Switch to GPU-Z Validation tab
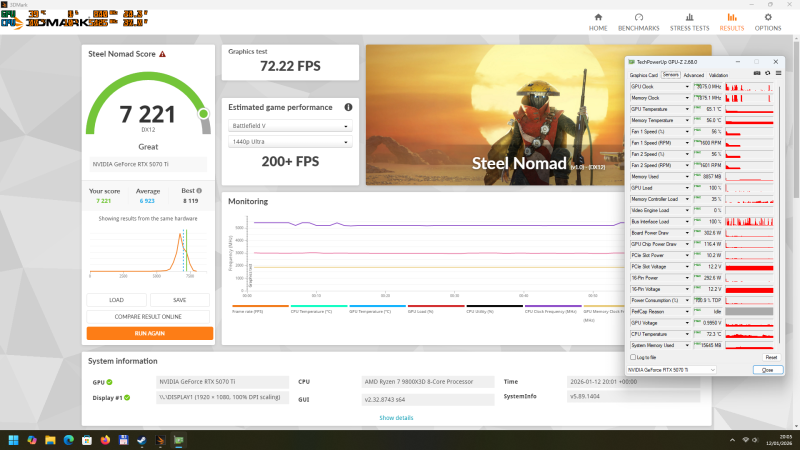 [718, 75]
